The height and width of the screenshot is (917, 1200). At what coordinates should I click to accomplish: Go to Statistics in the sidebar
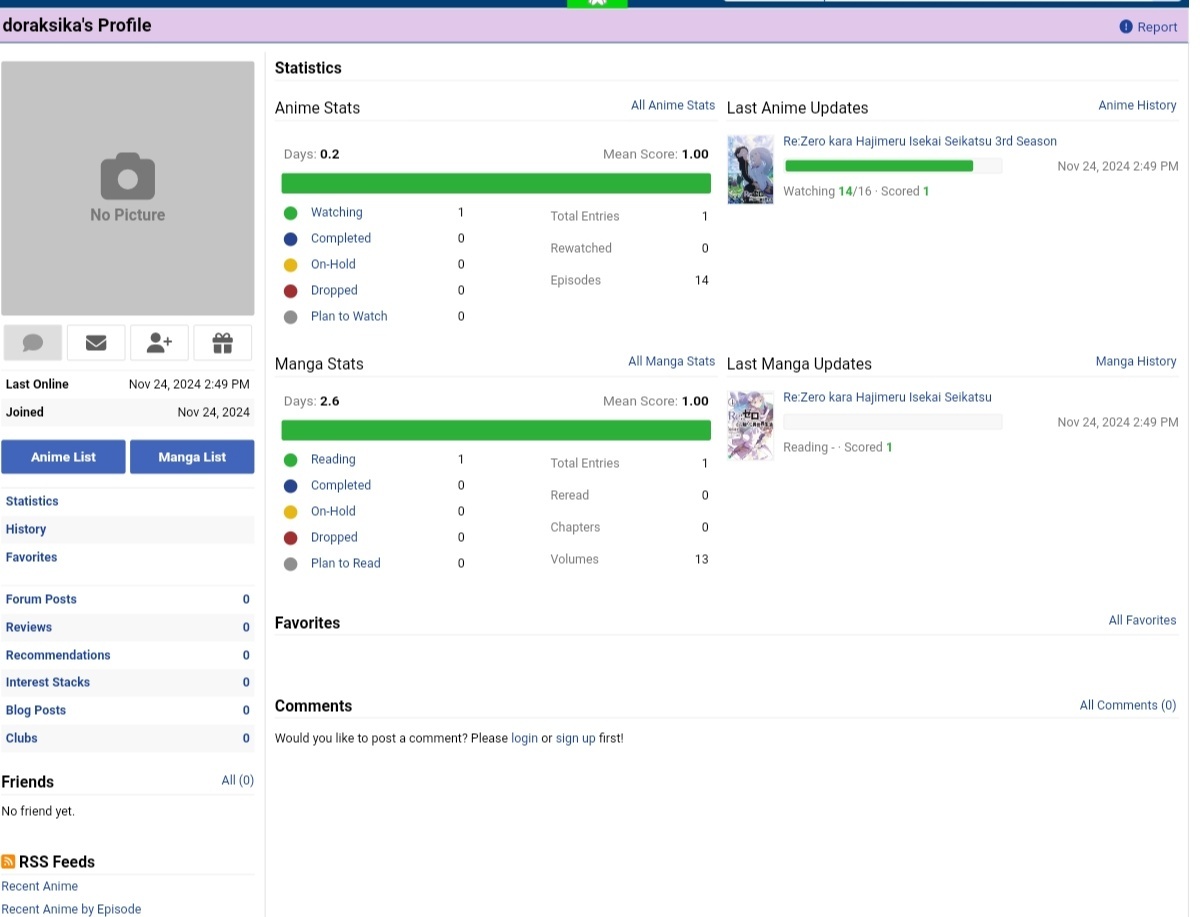[x=32, y=501]
